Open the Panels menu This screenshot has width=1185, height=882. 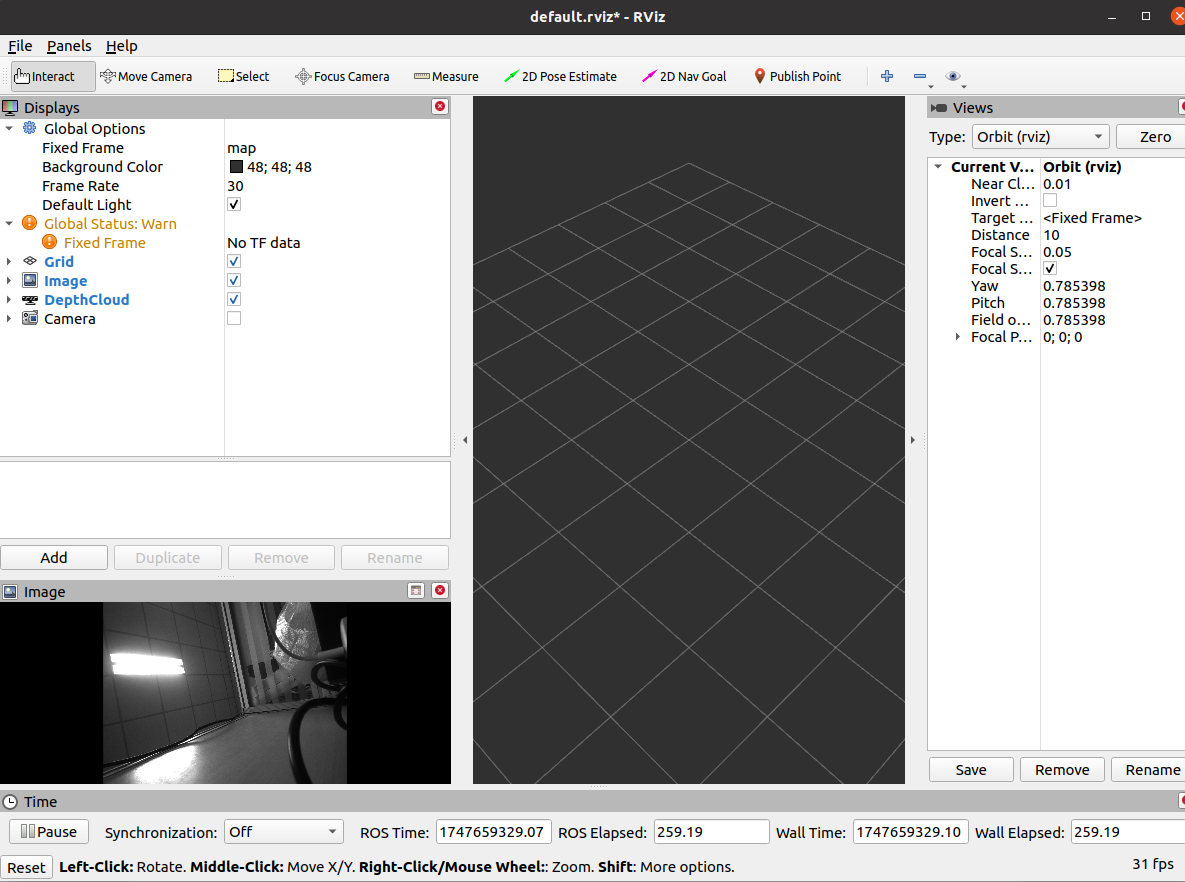point(69,46)
